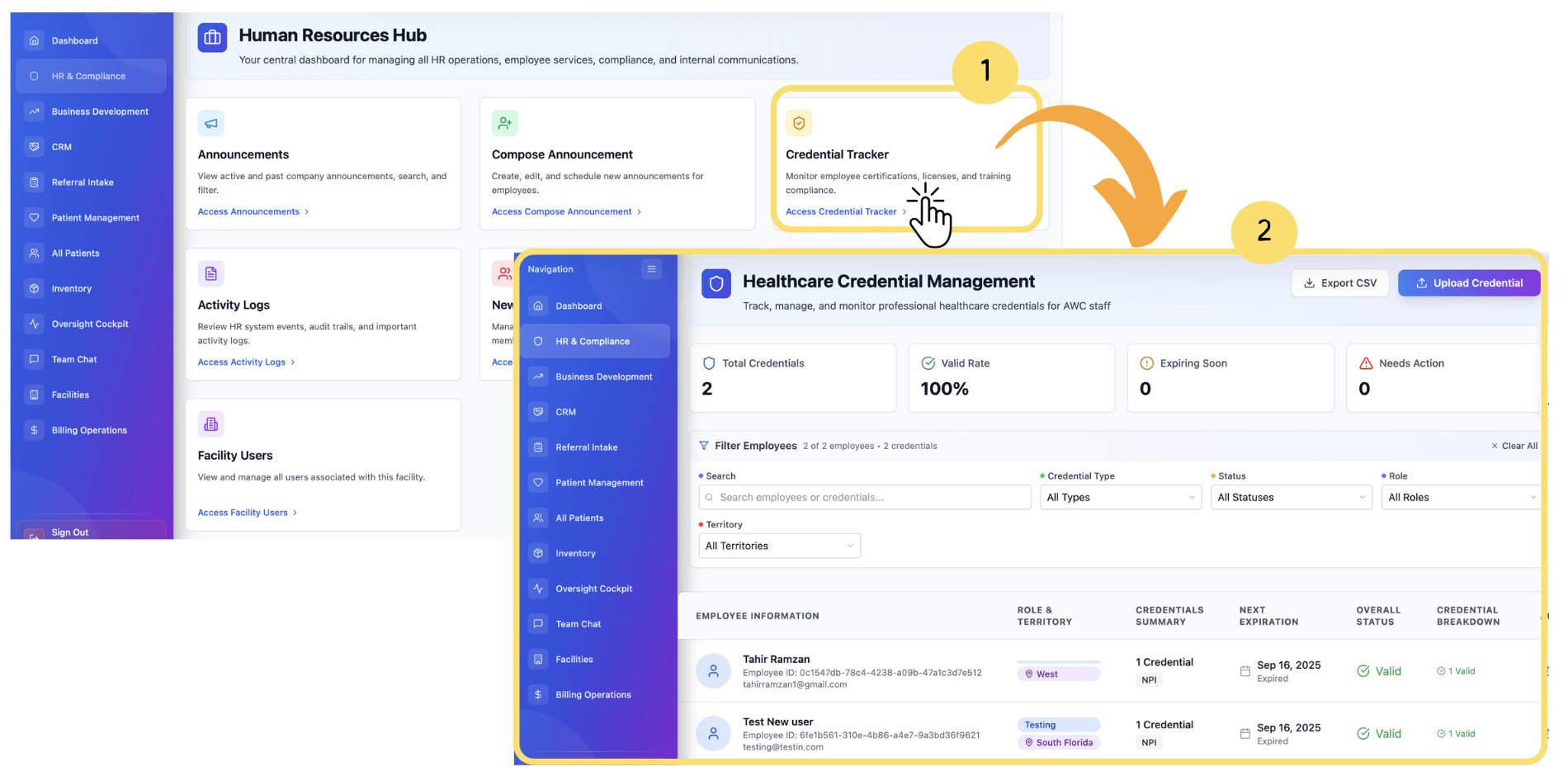Open the All Territories dropdown

pyautogui.click(x=778, y=546)
